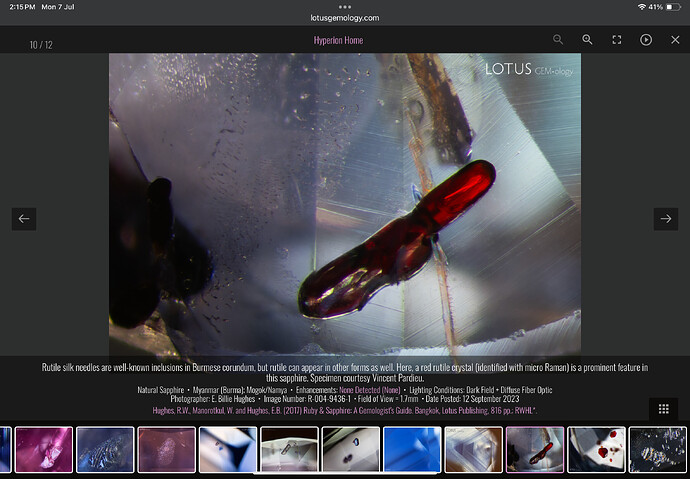
Task: Click the 2:15 PM clock in status bar
Action: (22, 7)
